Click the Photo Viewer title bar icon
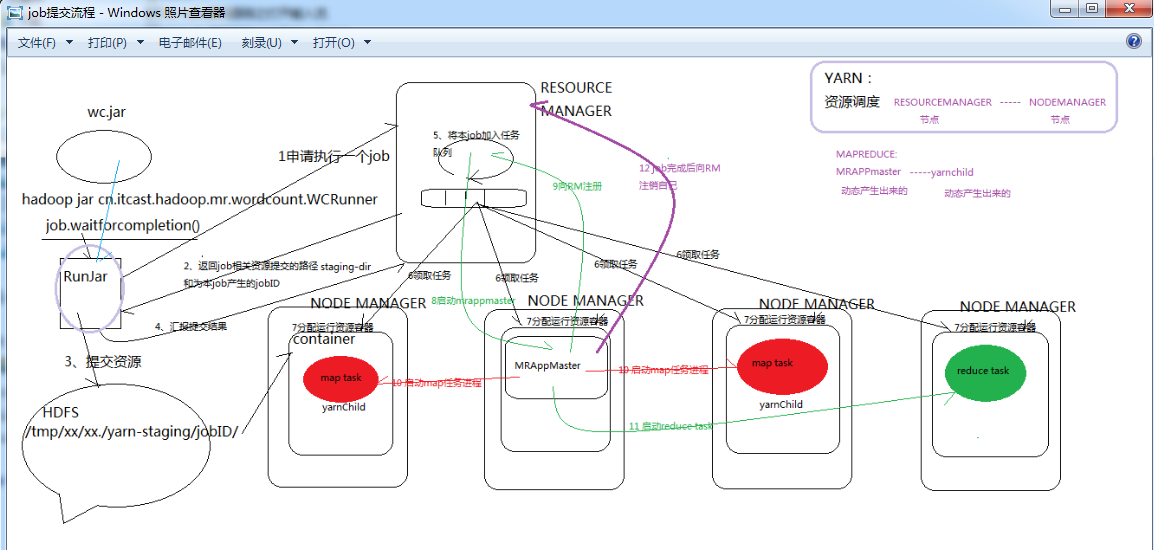 coord(13,13)
